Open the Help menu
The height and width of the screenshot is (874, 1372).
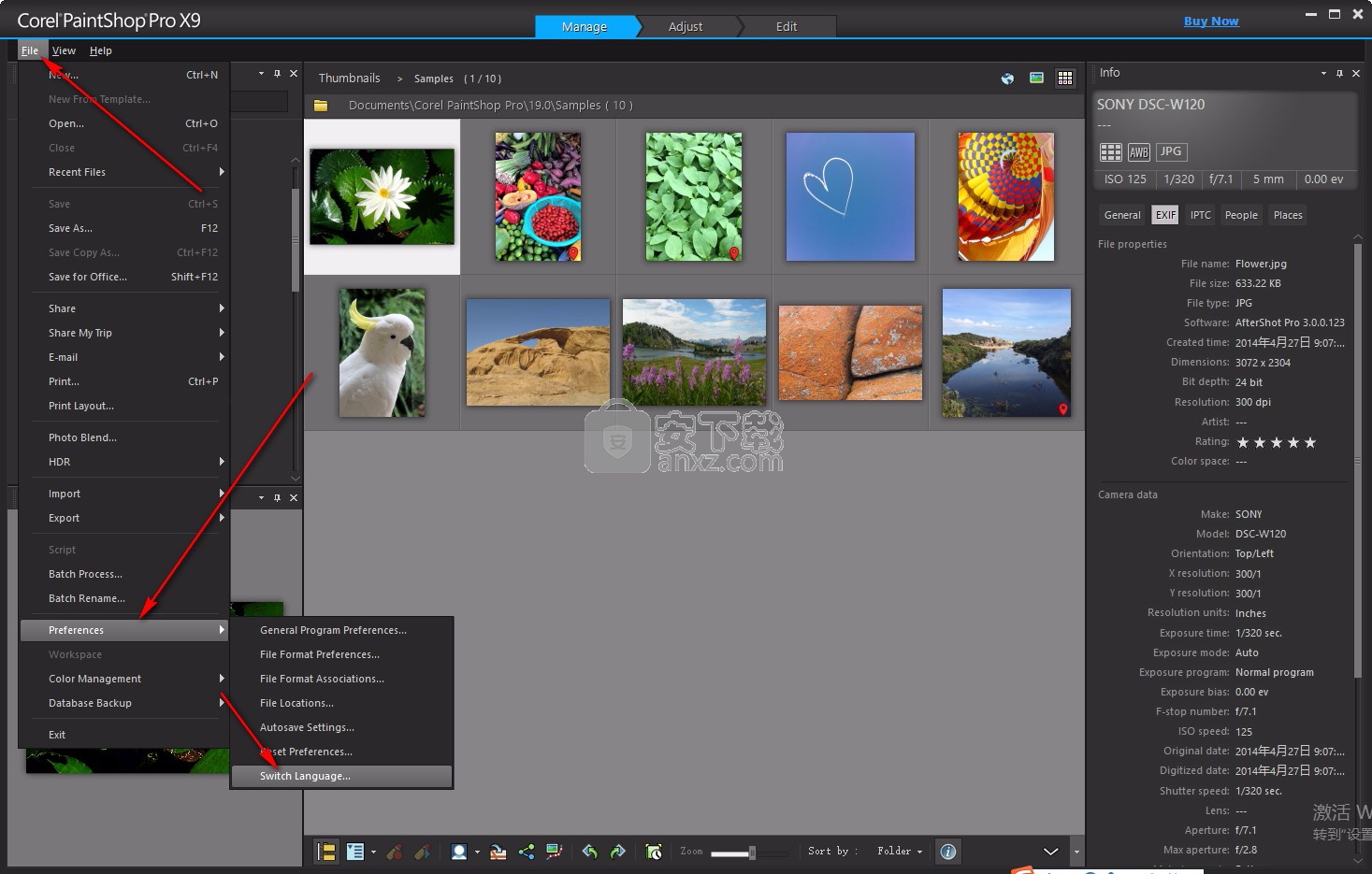point(100,50)
